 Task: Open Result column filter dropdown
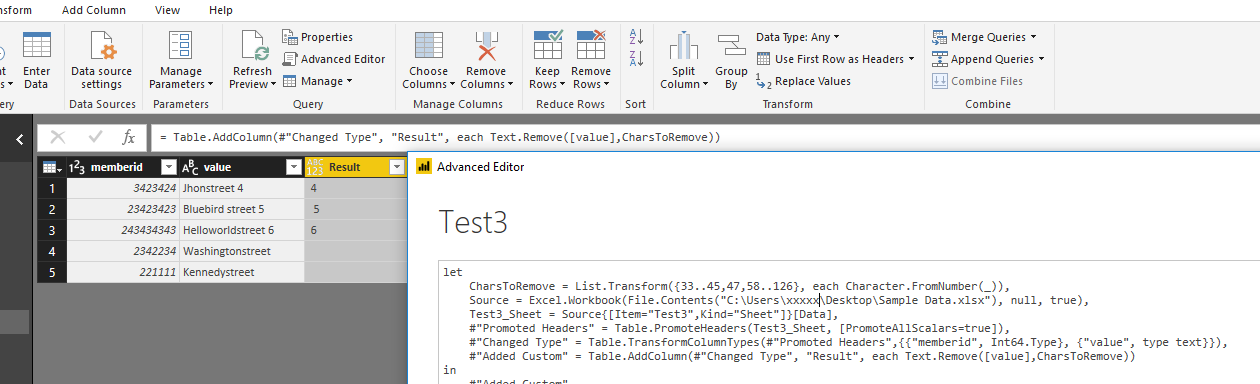click(x=397, y=167)
